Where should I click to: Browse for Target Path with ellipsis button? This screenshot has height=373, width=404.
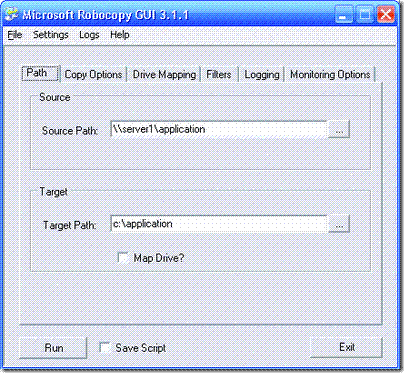[x=339, y=224]
